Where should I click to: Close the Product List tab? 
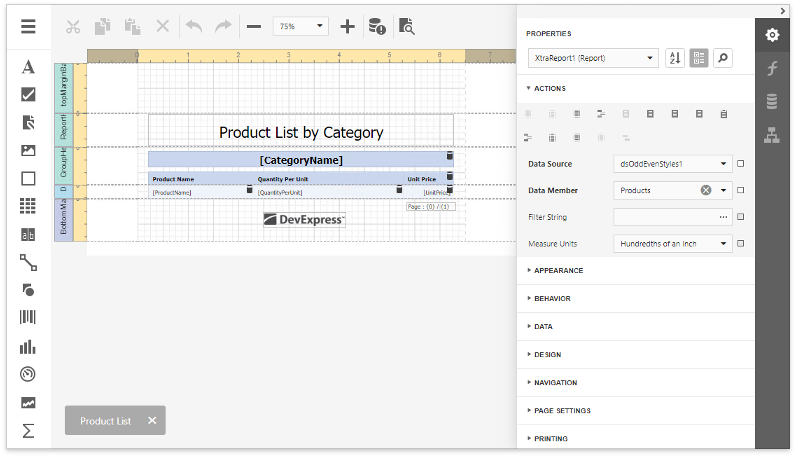[152, 421]
